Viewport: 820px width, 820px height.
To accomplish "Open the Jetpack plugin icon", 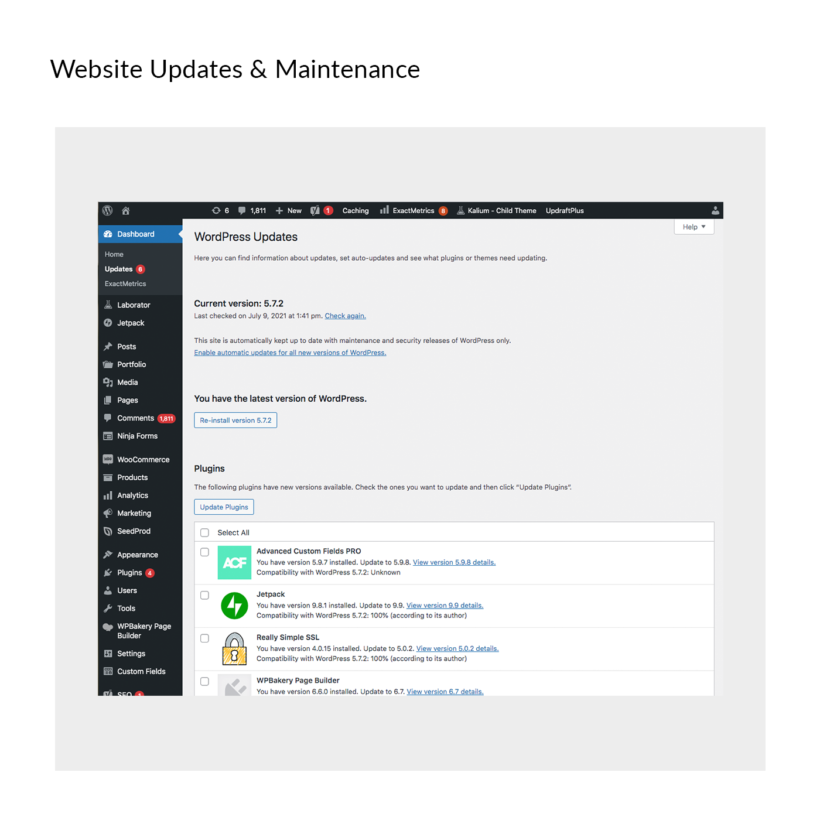I will pyautogui.click(x=234, y=606).
